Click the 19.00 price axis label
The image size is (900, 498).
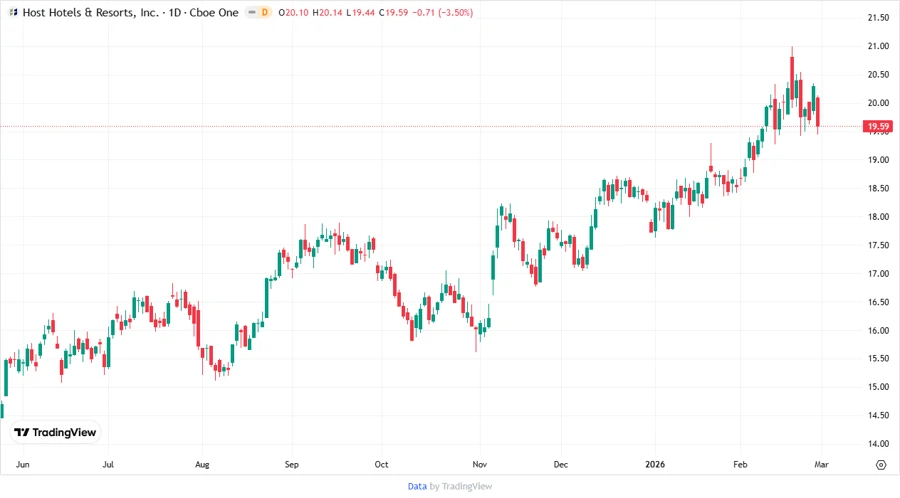[878, 160]
